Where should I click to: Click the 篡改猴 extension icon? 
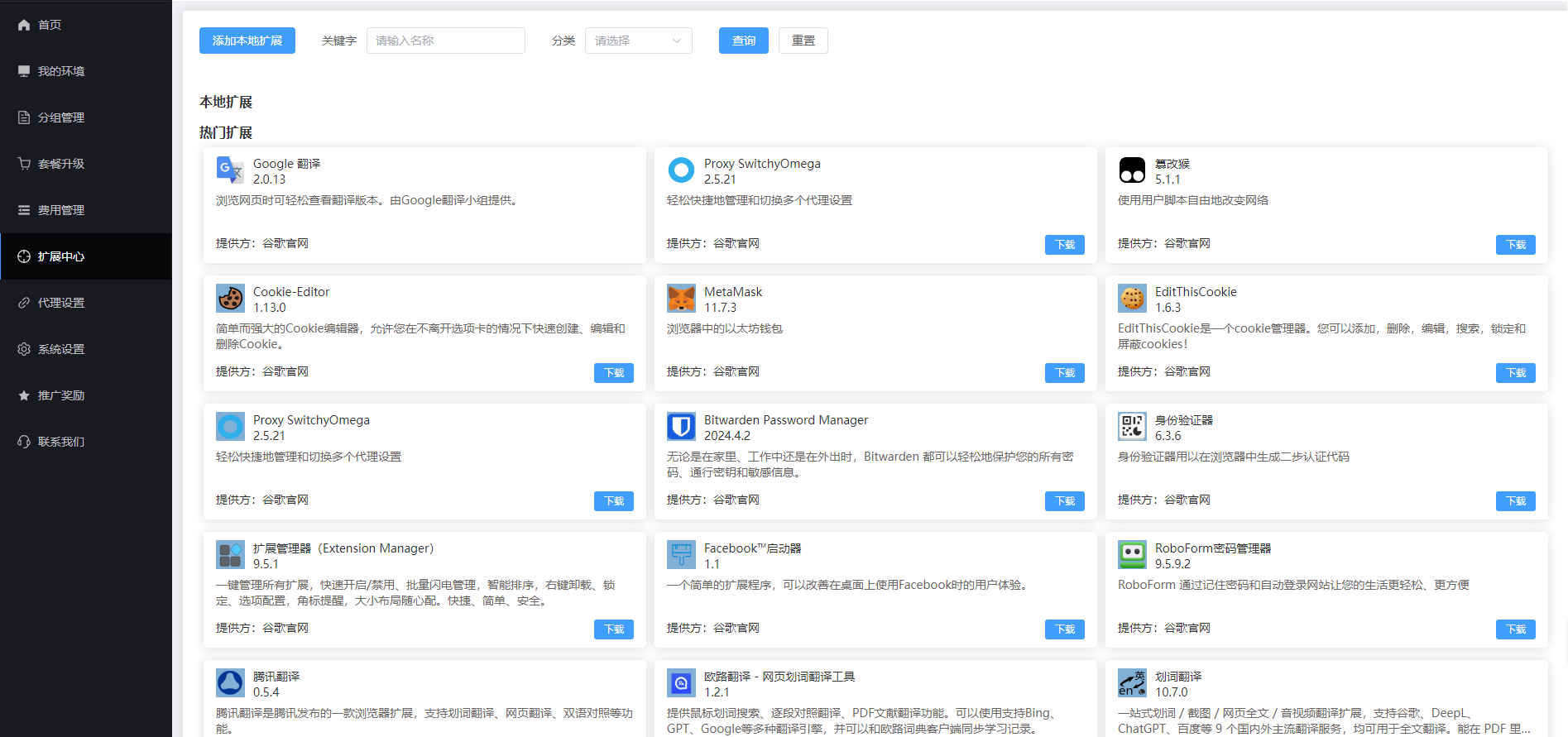point(1132,170)
